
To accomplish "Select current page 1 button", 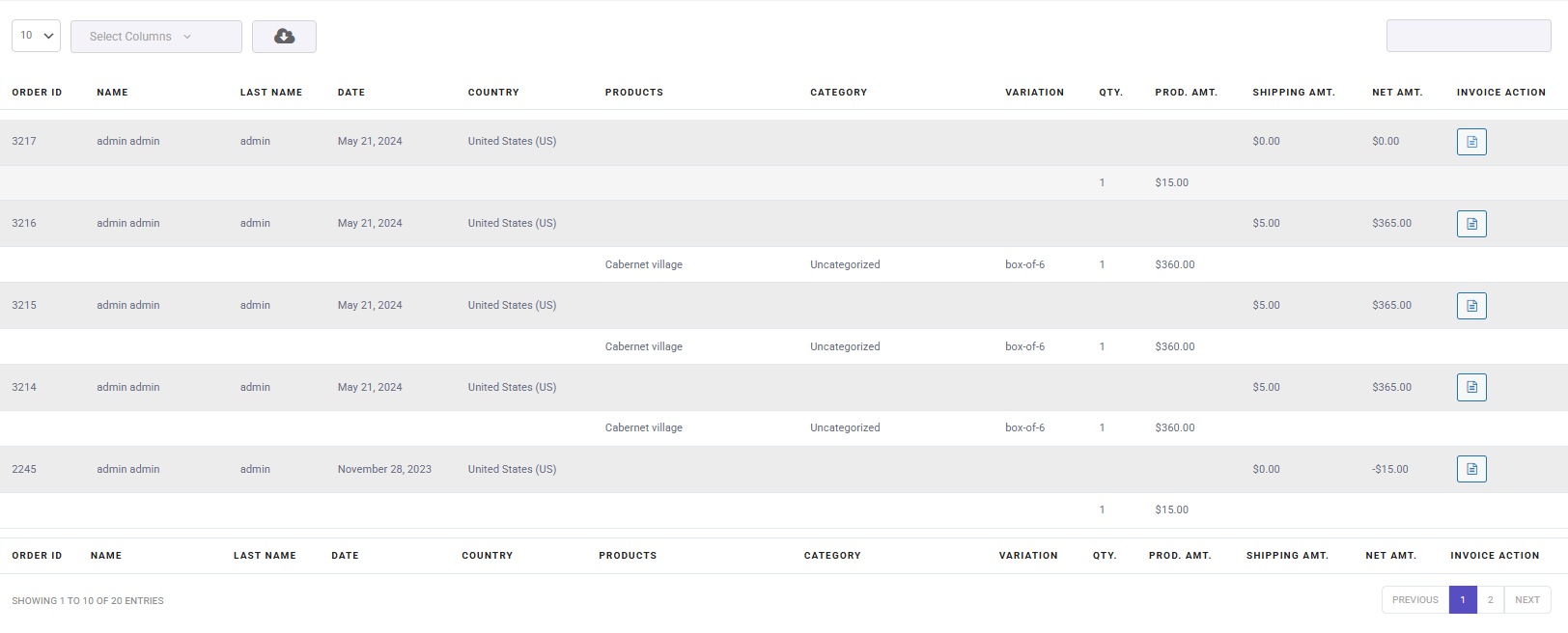I will pyautogui.click(x=1463, y=600).
